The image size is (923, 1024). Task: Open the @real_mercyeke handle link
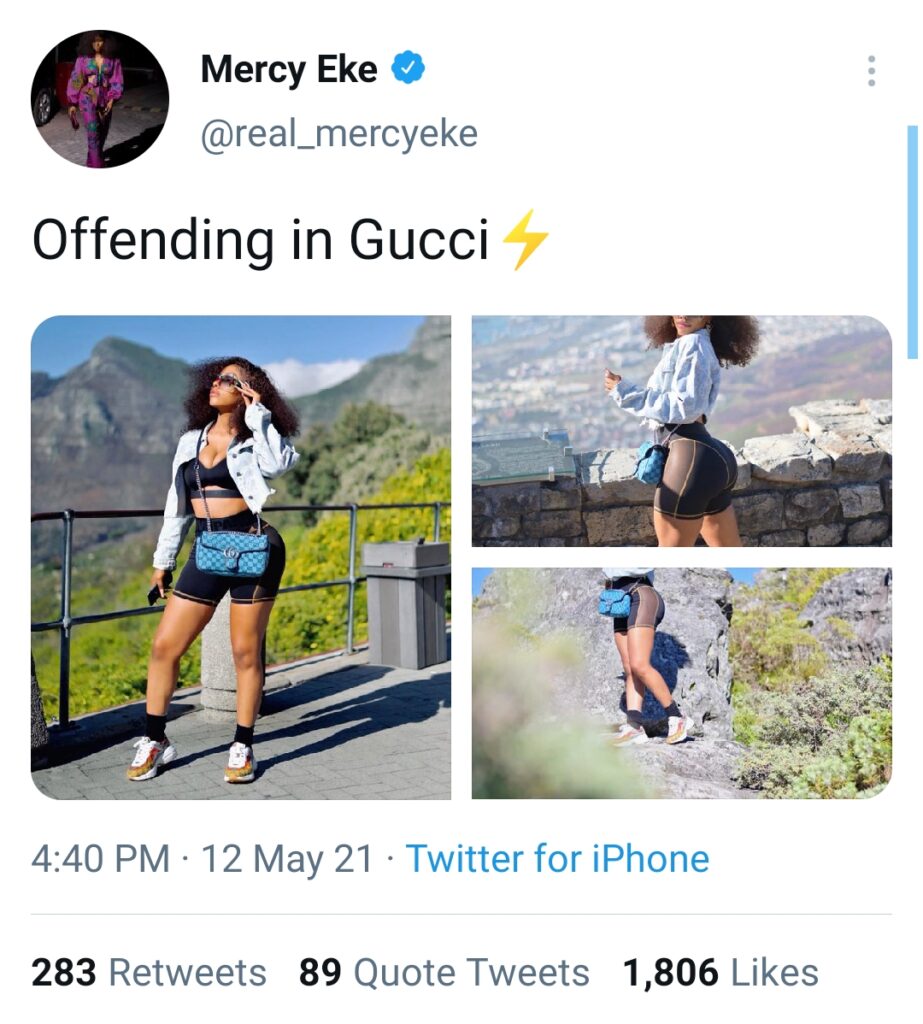click(339, 132)
